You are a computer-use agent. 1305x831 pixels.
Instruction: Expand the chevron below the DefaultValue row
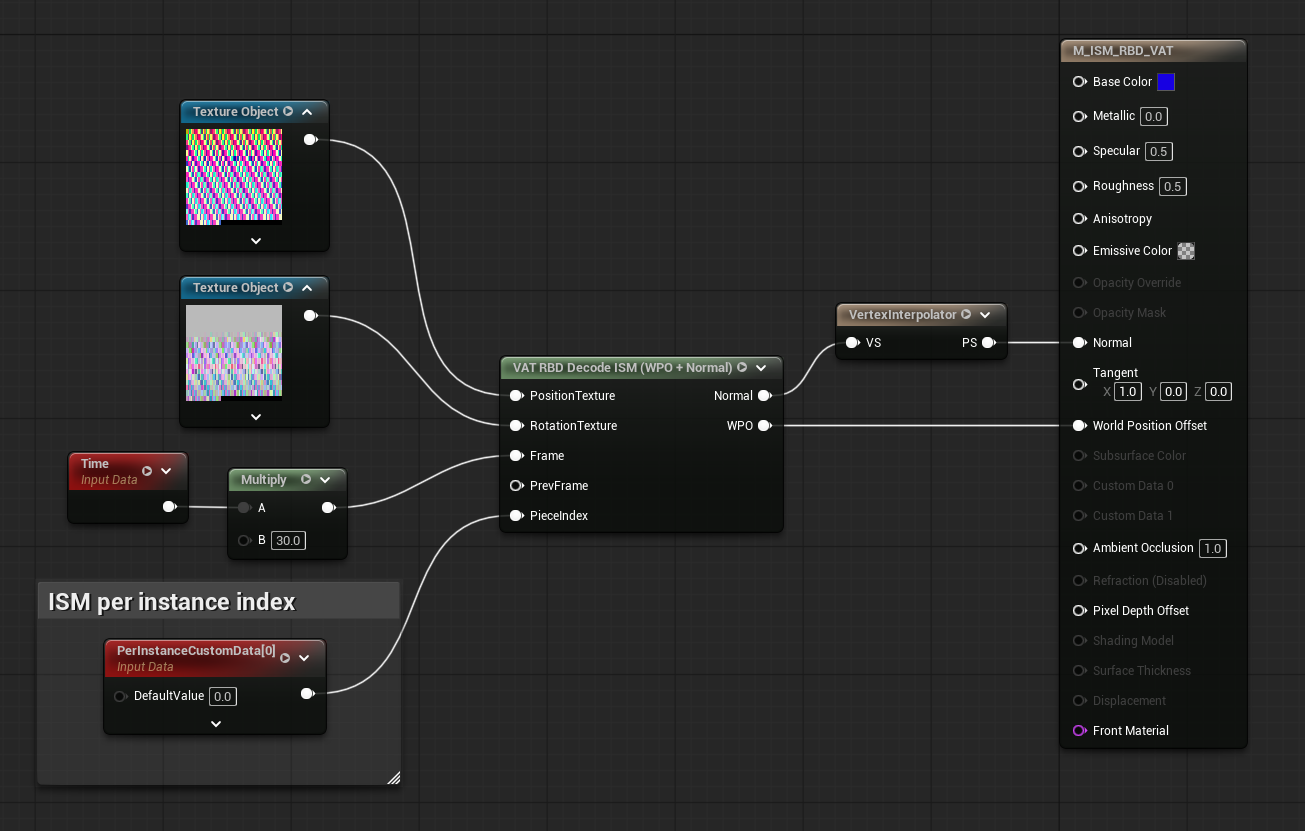pos(216,723)
